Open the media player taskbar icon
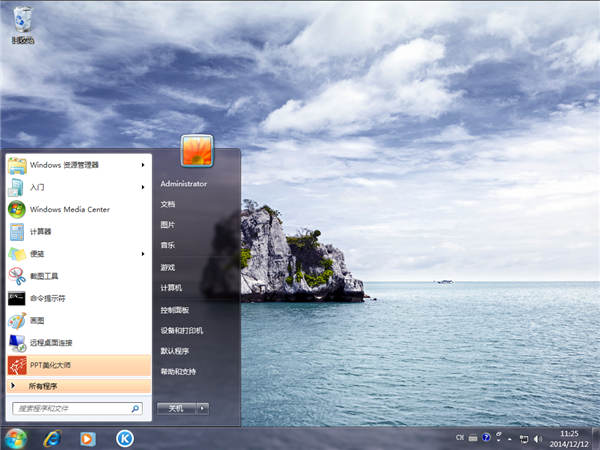This screenshot has height=450, width=600. coord(88,439)
